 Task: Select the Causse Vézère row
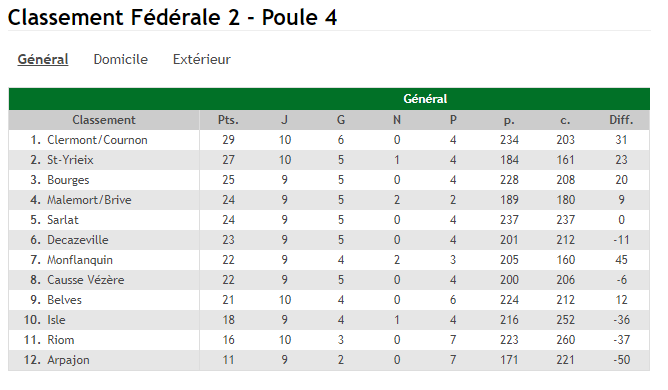(x=329, y=280)
